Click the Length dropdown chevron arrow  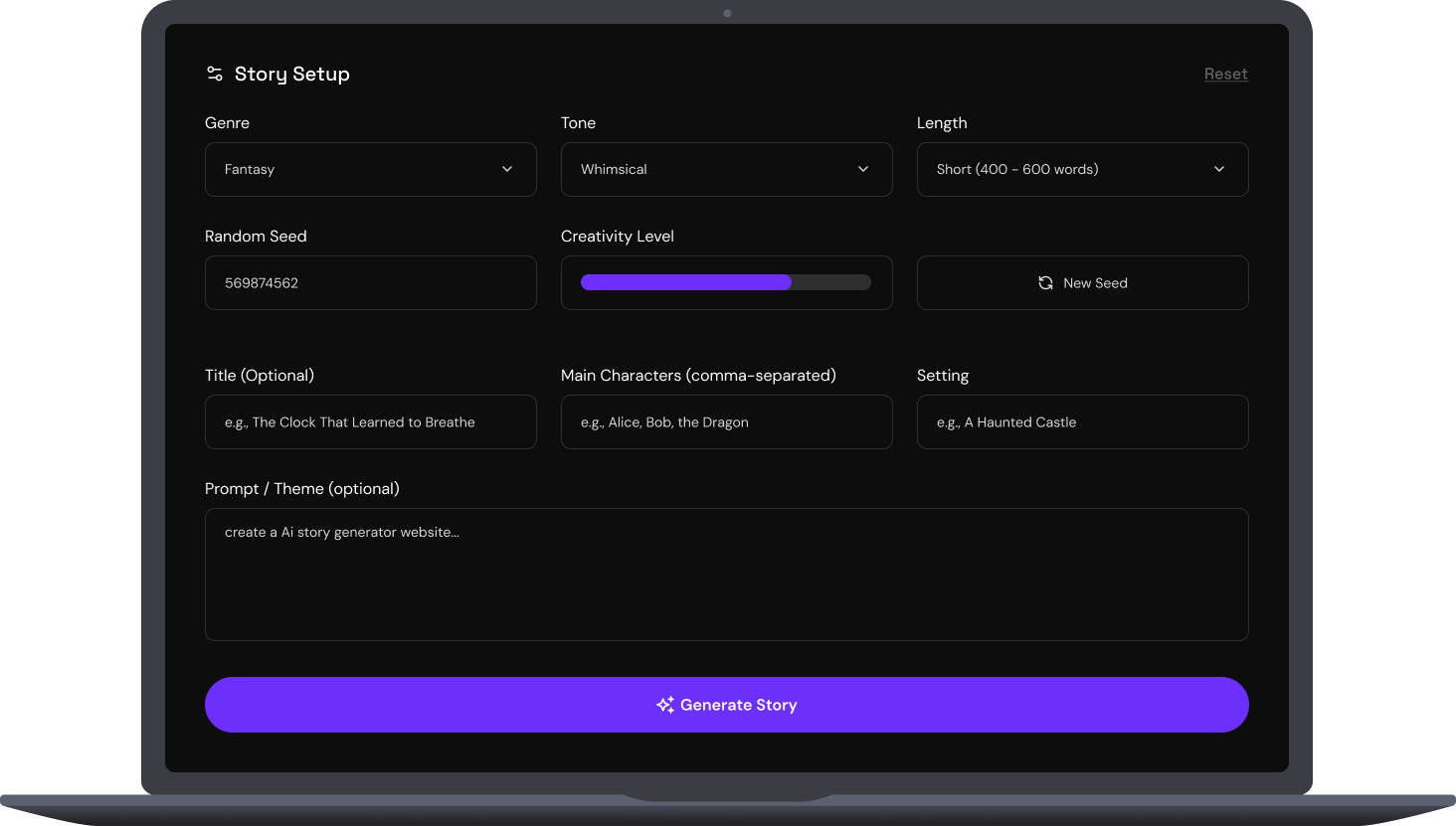click(x=1219, y=169)
